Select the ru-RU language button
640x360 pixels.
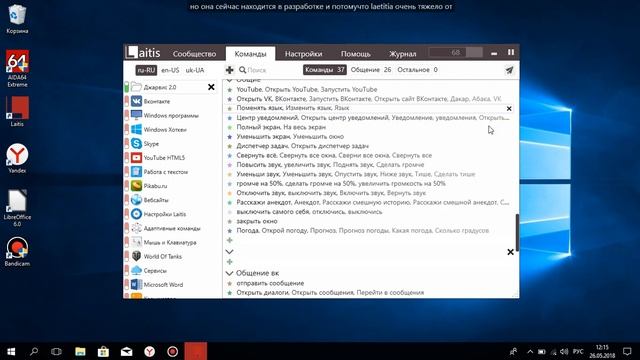point(146,70)
